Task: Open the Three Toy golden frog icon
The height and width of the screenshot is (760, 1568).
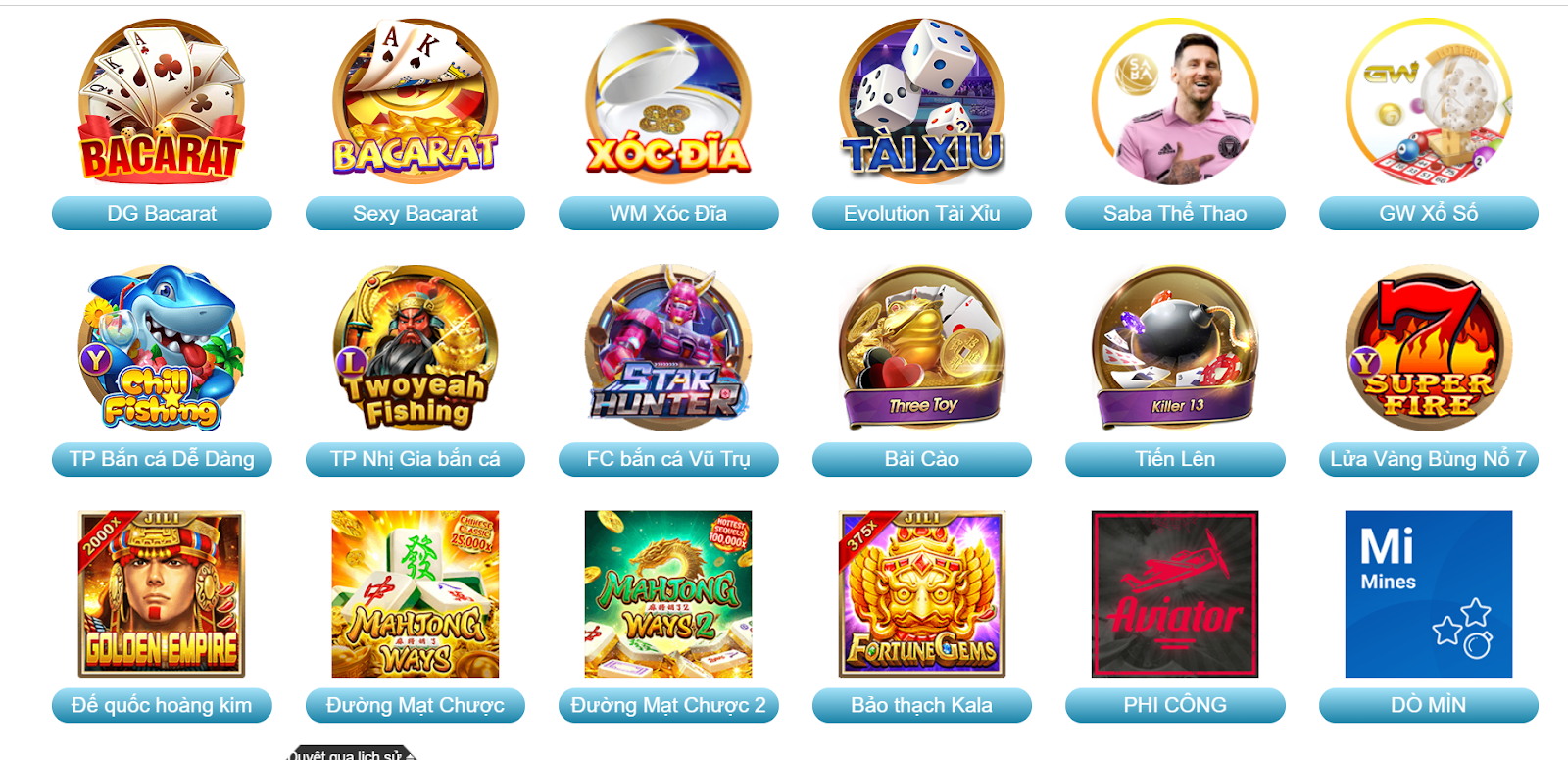Action: point(922,348)
